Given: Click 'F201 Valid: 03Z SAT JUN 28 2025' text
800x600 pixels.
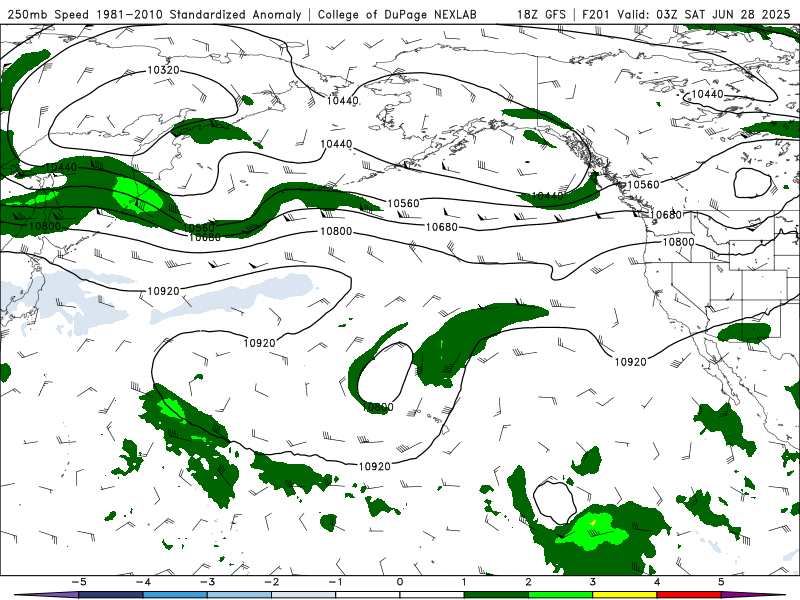Looking at the screenshot, I should (x=686, y=14).
